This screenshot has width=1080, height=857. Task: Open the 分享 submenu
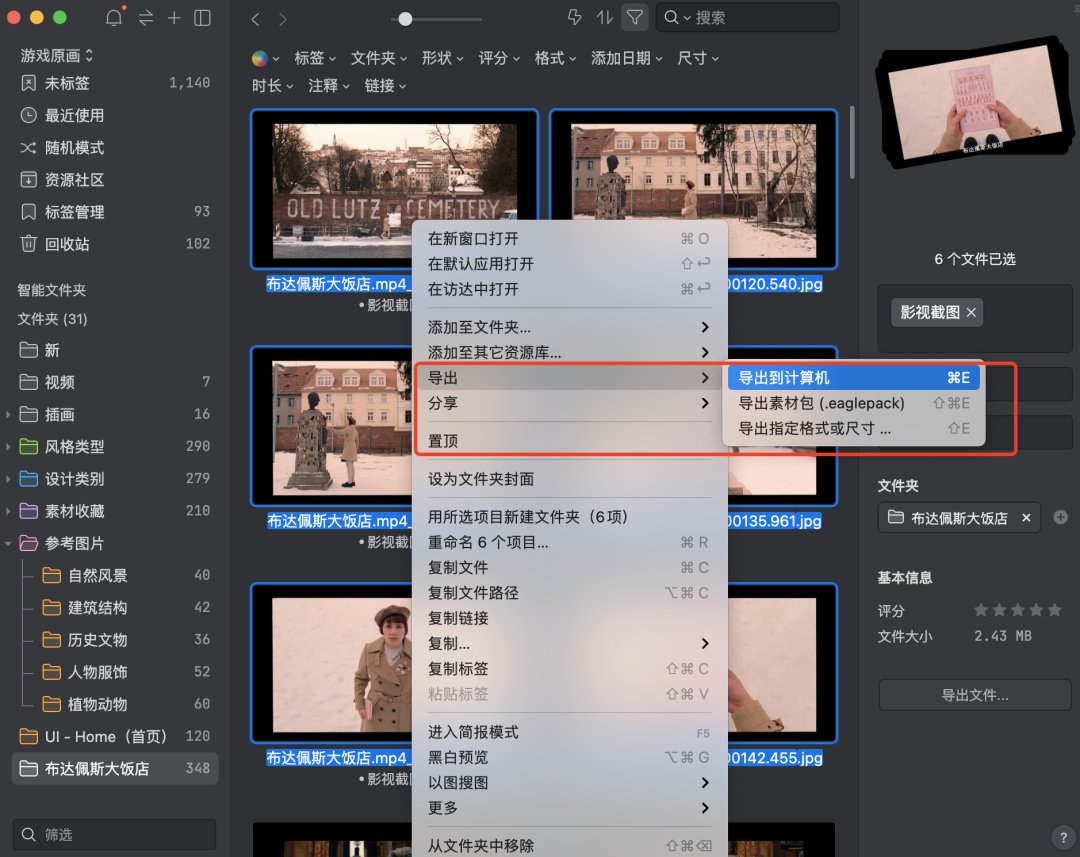click(569, 403)
